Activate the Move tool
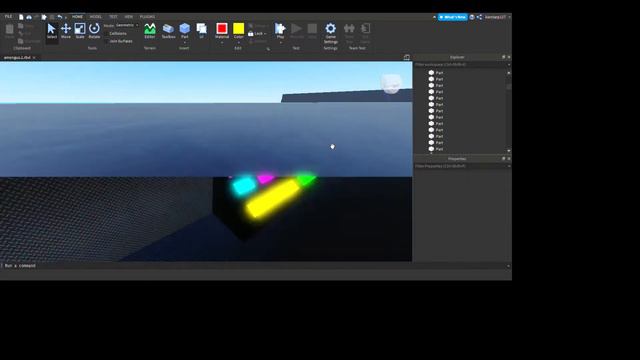640x360 pixels. click(66, 31)
